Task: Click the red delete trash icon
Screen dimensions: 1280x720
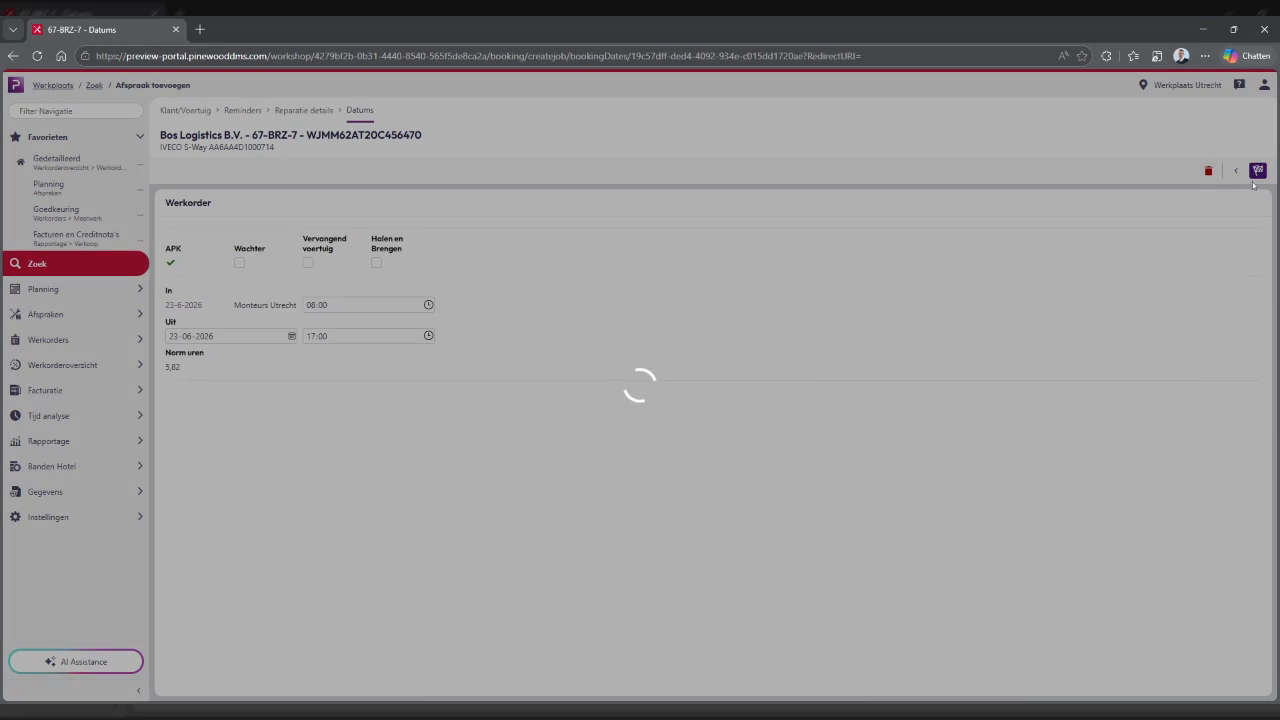Action: pyautogui.click(x=1208, y=171)
